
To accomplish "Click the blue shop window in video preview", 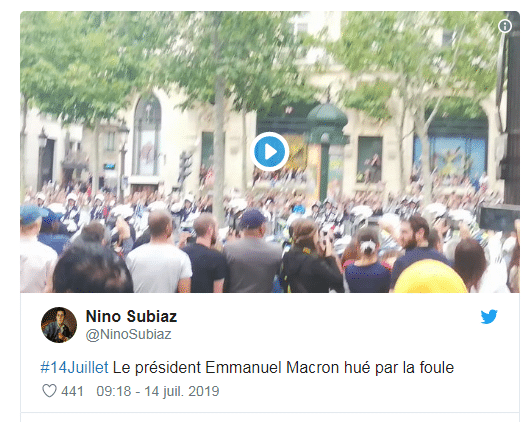I will pos(451,157).
